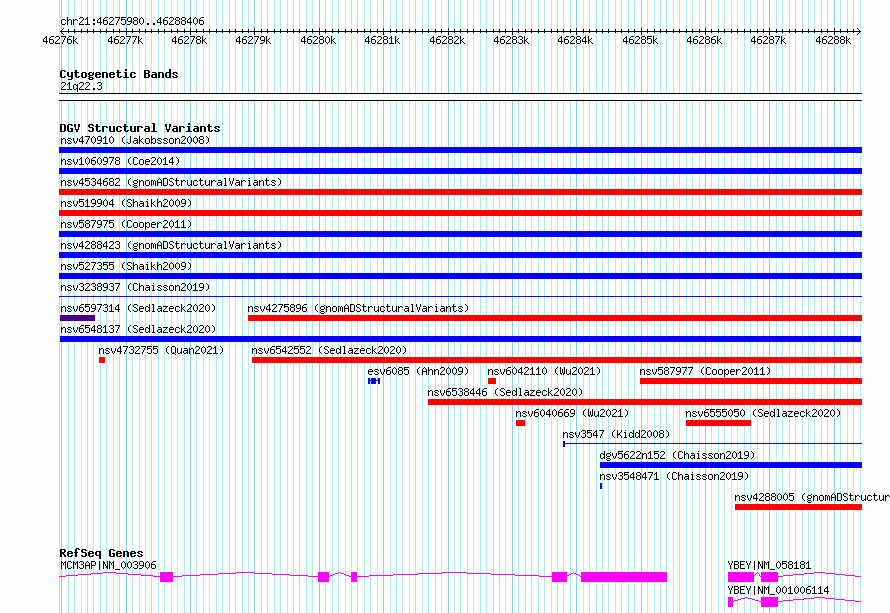Click the small red nsv4732755 (Quan2021) marker

point(102,360)
